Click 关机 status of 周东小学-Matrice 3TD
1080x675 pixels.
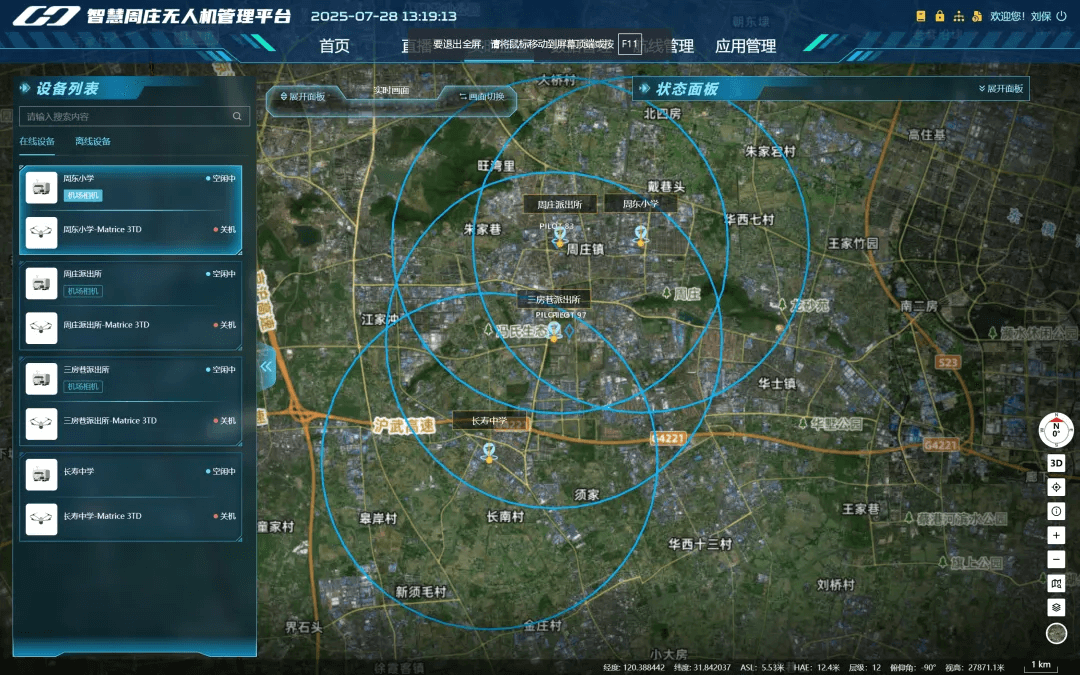pyautogui.click(x=225, y=229)
